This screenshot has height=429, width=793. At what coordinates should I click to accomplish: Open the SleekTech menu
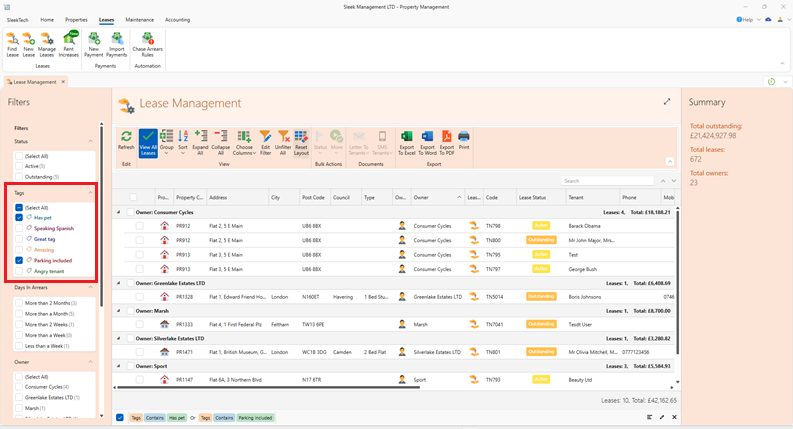tap(18, 20)
